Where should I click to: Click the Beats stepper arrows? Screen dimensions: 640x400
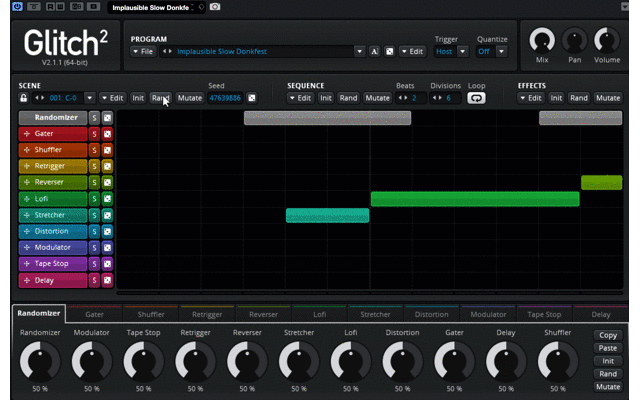(402, 98)
